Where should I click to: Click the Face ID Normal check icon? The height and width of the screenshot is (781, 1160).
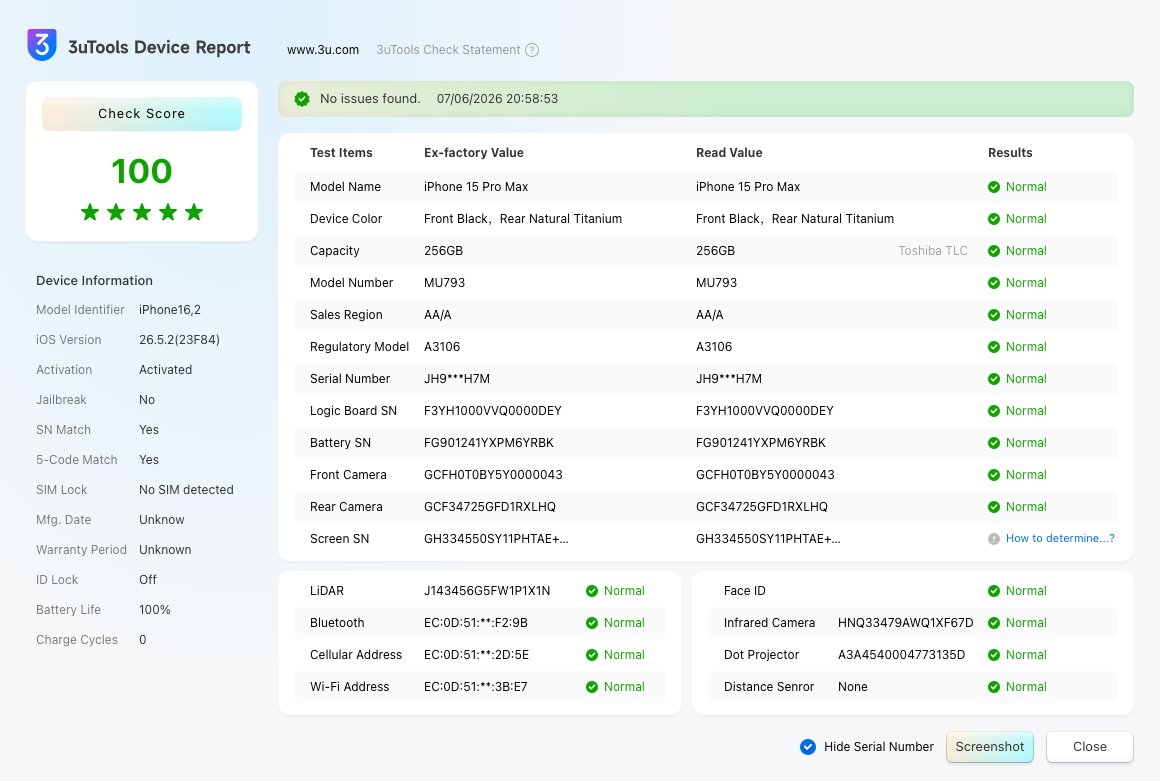994,591
